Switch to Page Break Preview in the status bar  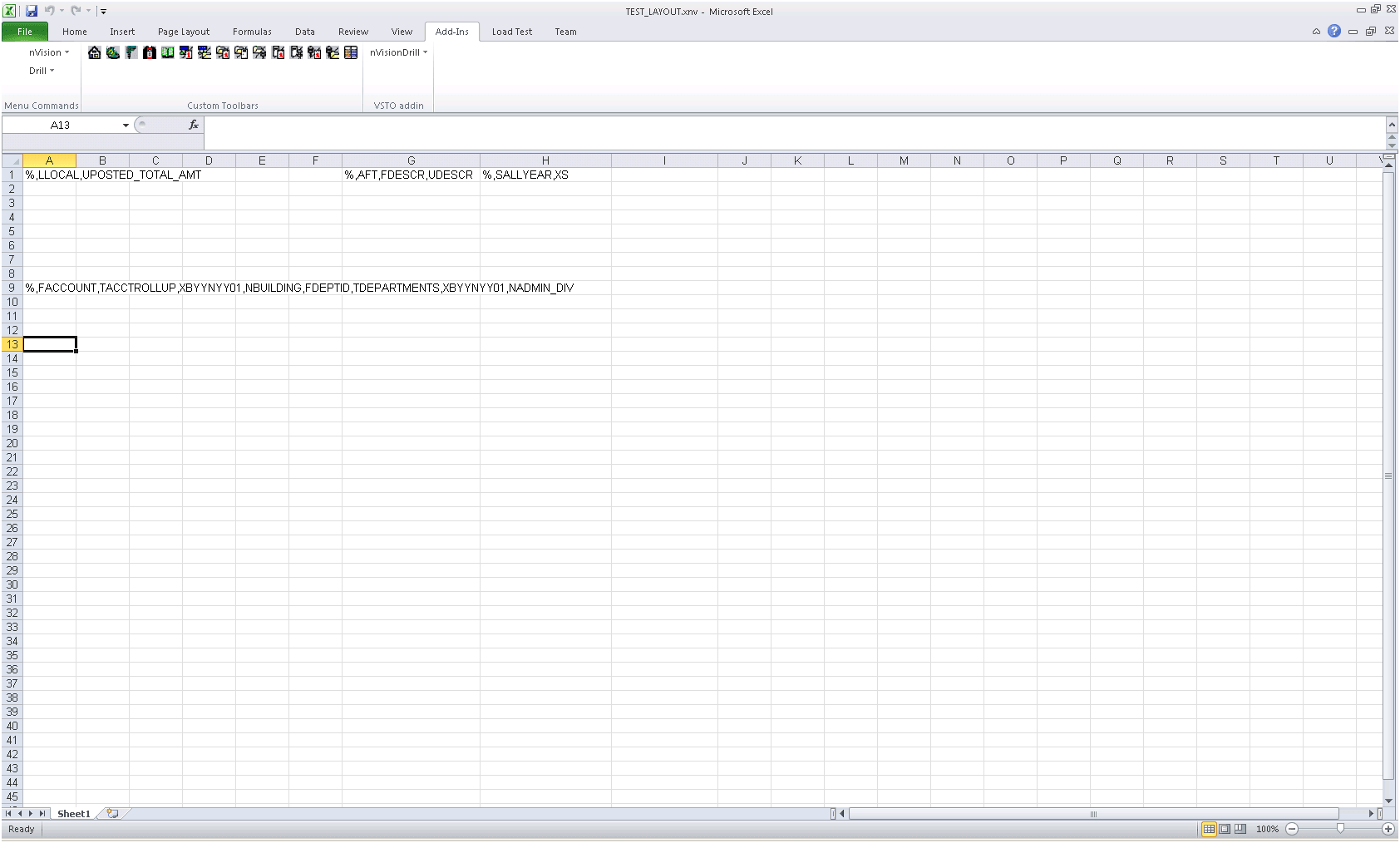coord(1240,829)
